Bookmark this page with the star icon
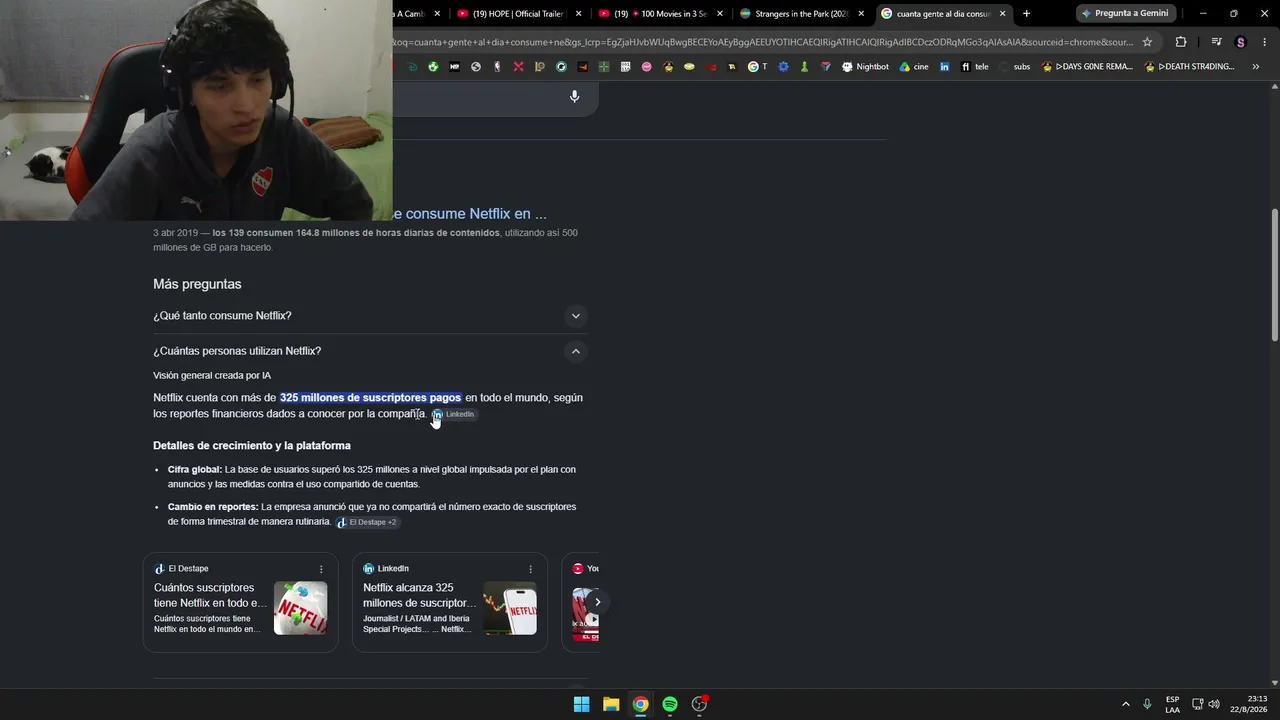 coord(1147,42)
